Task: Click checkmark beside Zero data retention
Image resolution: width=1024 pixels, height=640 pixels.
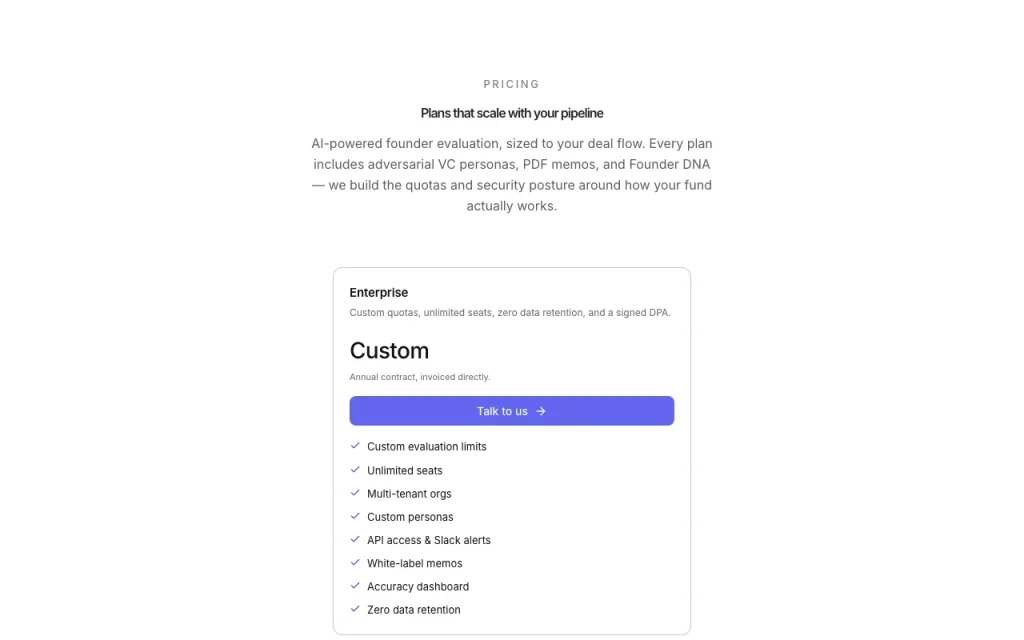Action: point(355,609)
